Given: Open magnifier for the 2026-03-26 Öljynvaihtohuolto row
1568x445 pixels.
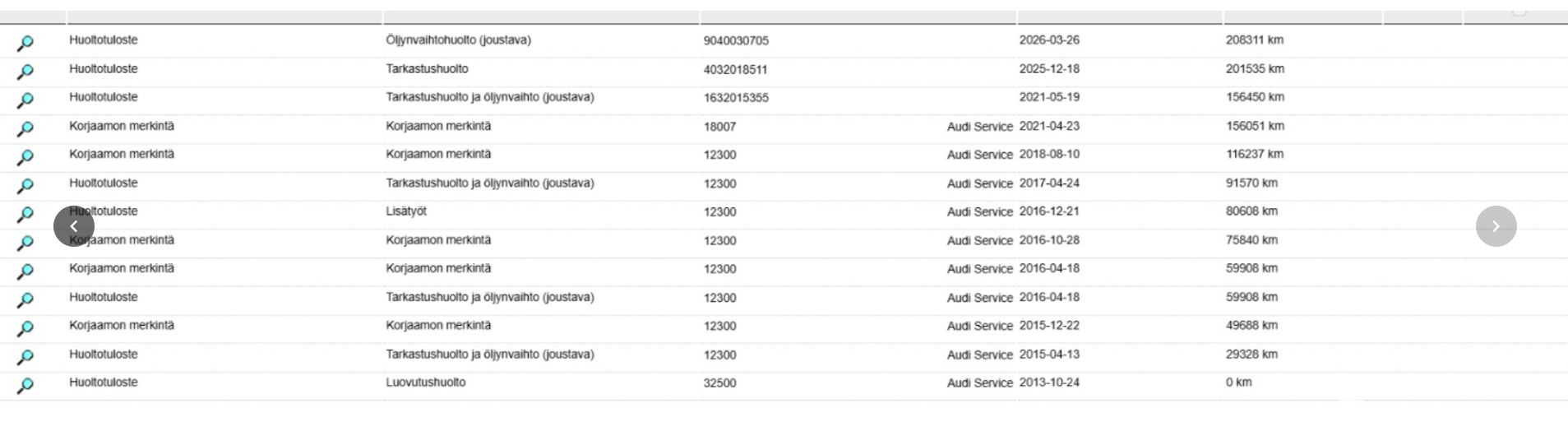Looking at the screenshot, I should pyautogui.click(x=25, y=44).
